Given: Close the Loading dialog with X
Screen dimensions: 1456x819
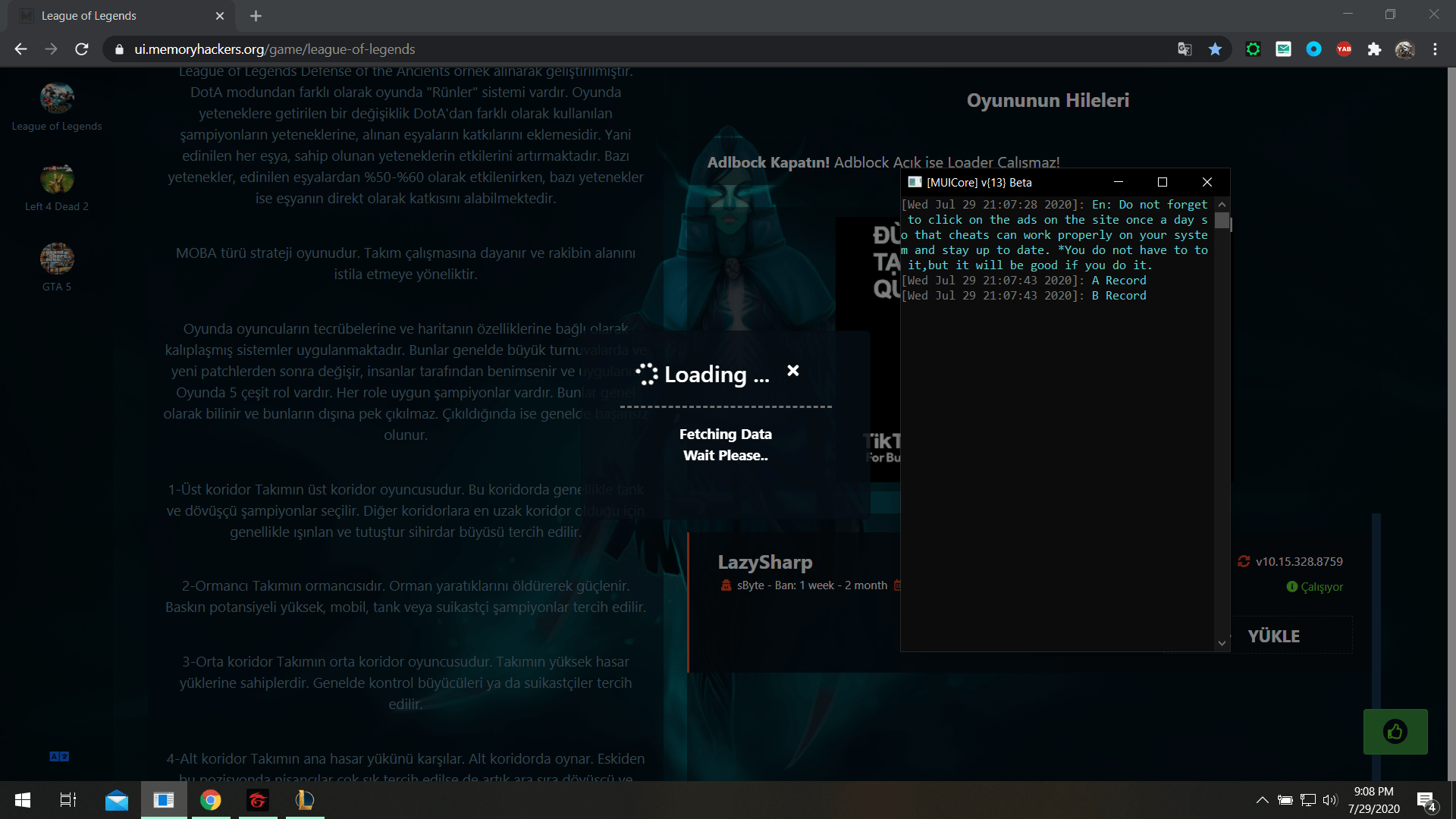Looking at the screenshot, I should tap(793, 371).
